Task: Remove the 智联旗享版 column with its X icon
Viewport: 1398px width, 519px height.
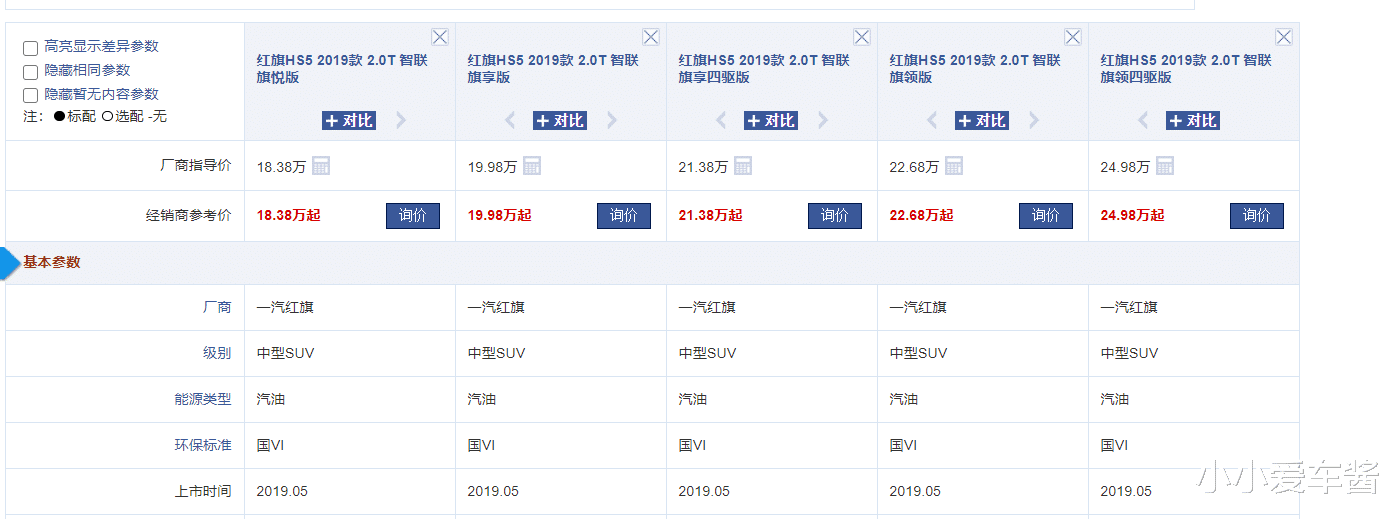Action: [651, 37]
